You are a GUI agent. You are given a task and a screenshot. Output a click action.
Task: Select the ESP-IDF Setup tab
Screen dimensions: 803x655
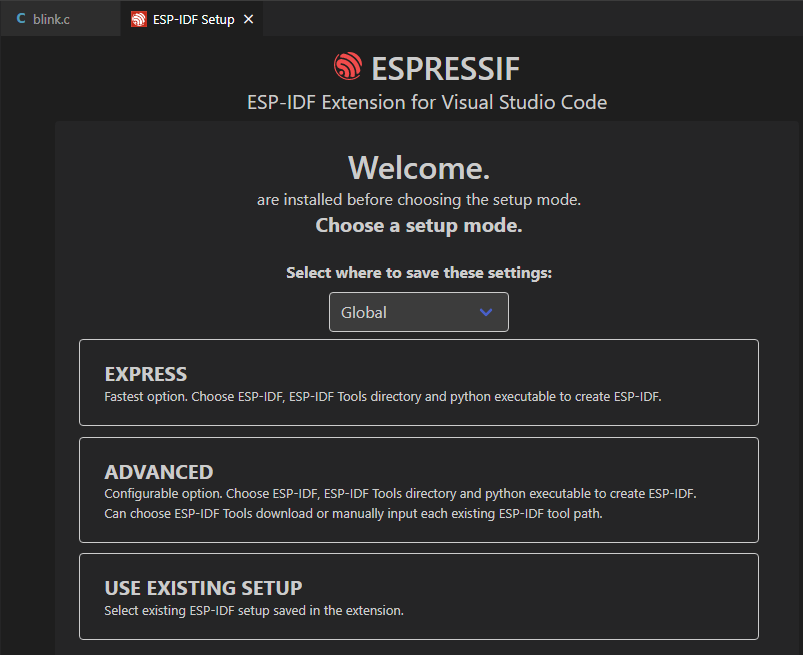[192, 19]
